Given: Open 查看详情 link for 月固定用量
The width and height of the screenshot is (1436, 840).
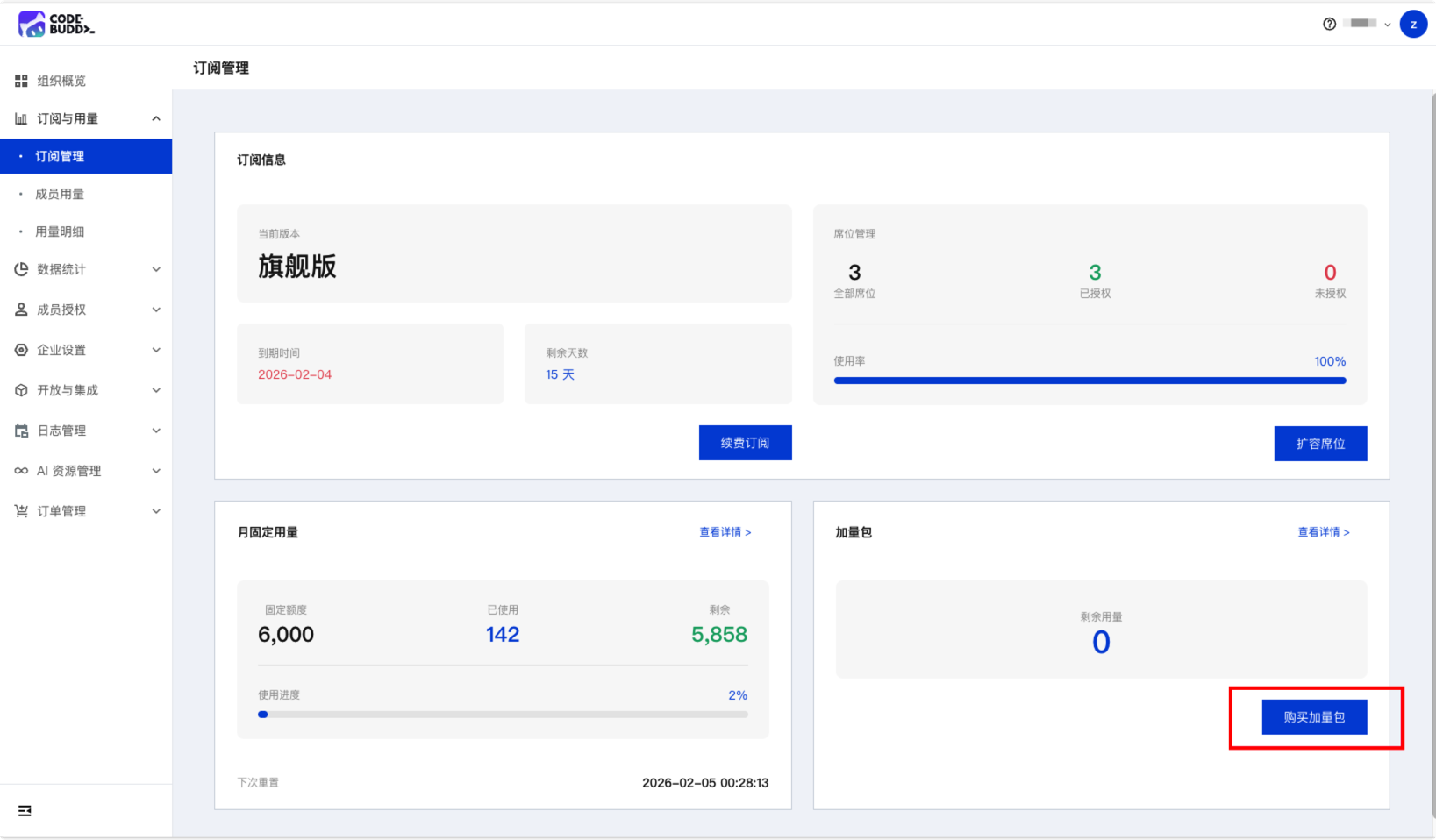Looking at the screenshot, I should [x=725, y=532].
